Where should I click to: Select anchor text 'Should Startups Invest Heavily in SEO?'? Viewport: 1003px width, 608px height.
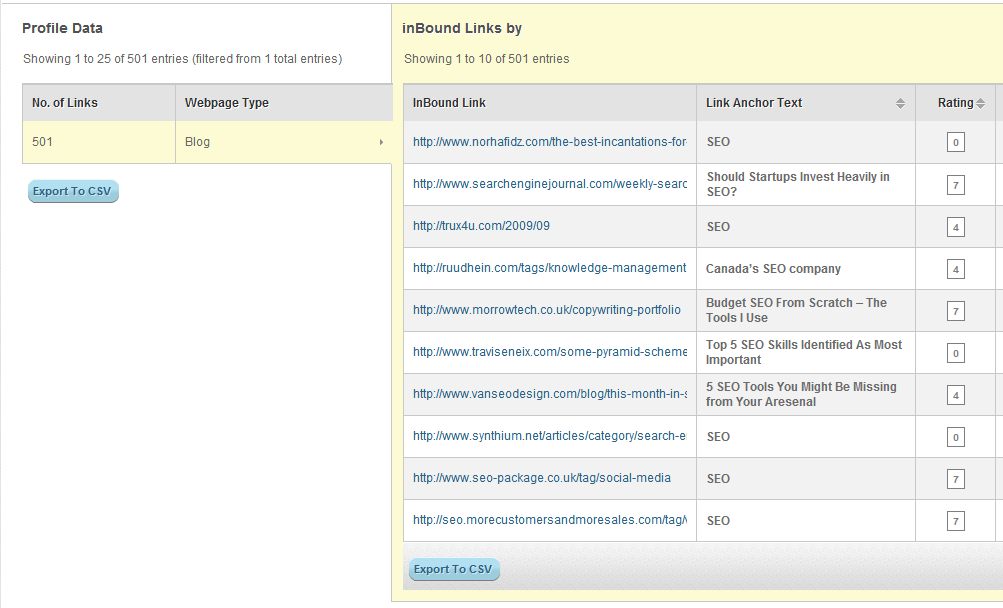(x=798, y=184)
